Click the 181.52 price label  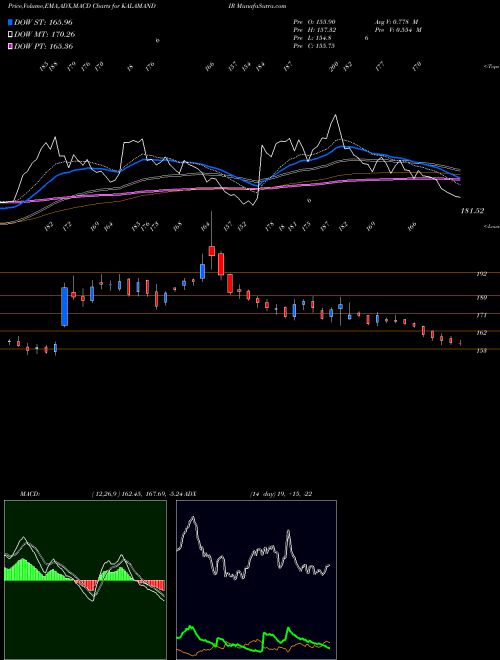point(472,211)
